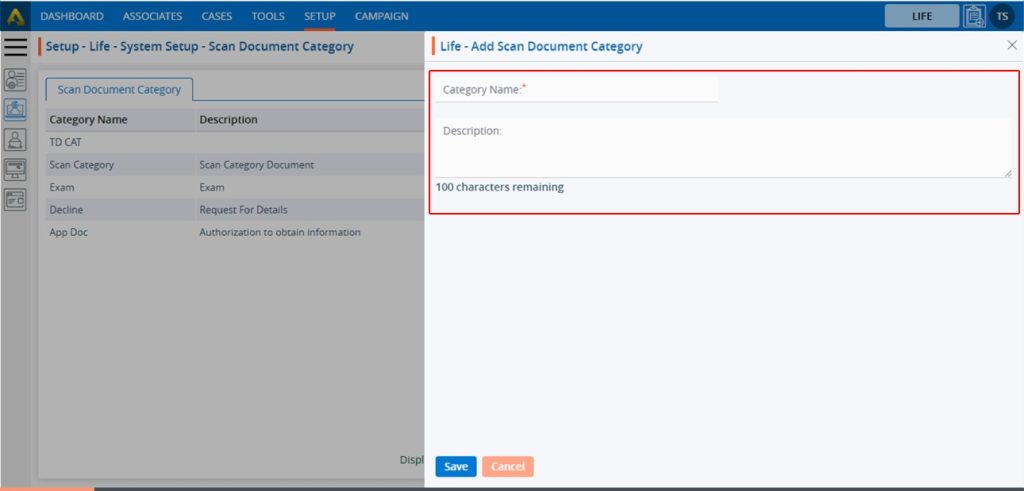Viewport: 1024px width, 491px height.
Task: Select the Scan Document Category tab
Action: 119,89
